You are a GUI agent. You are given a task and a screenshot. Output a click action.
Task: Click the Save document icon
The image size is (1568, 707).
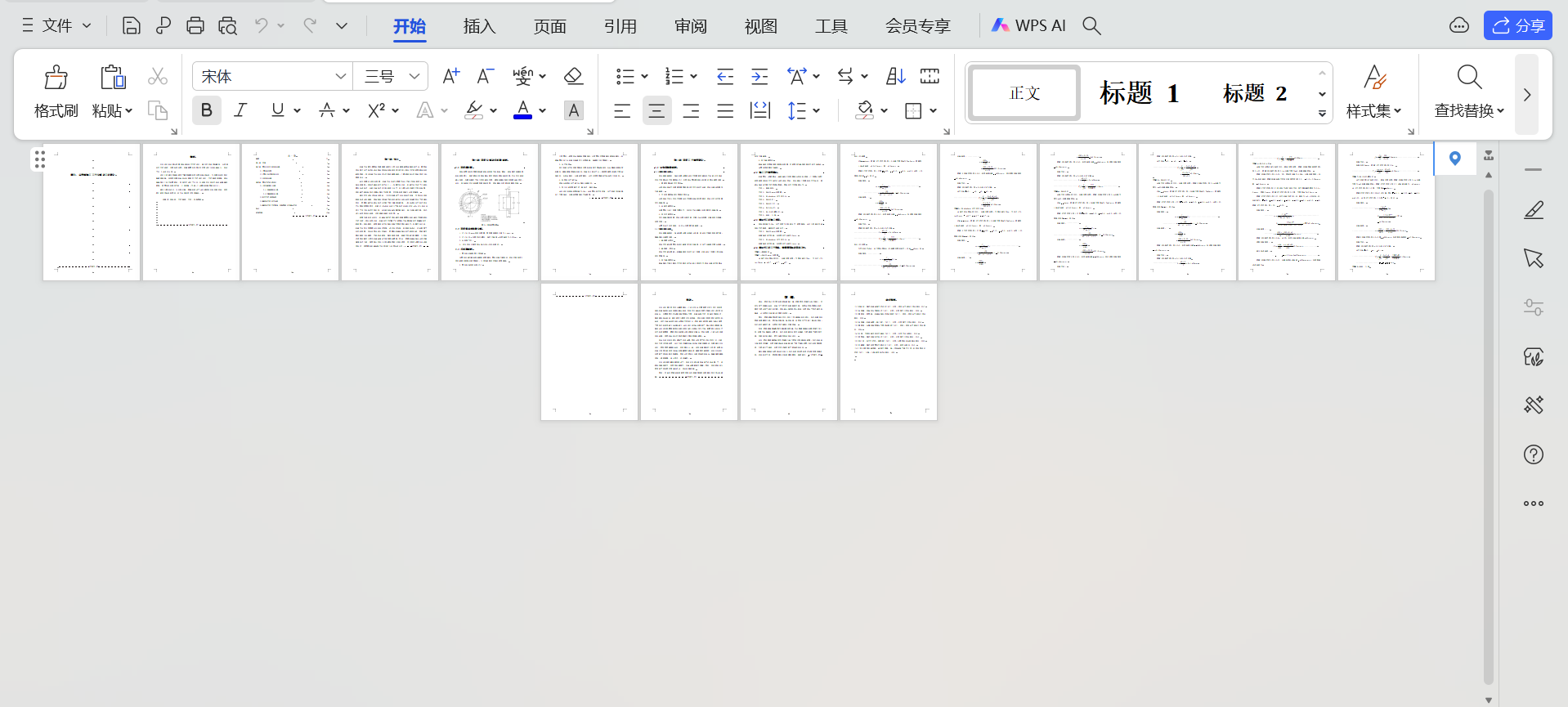pyautogui.click(x=131, y=26)
